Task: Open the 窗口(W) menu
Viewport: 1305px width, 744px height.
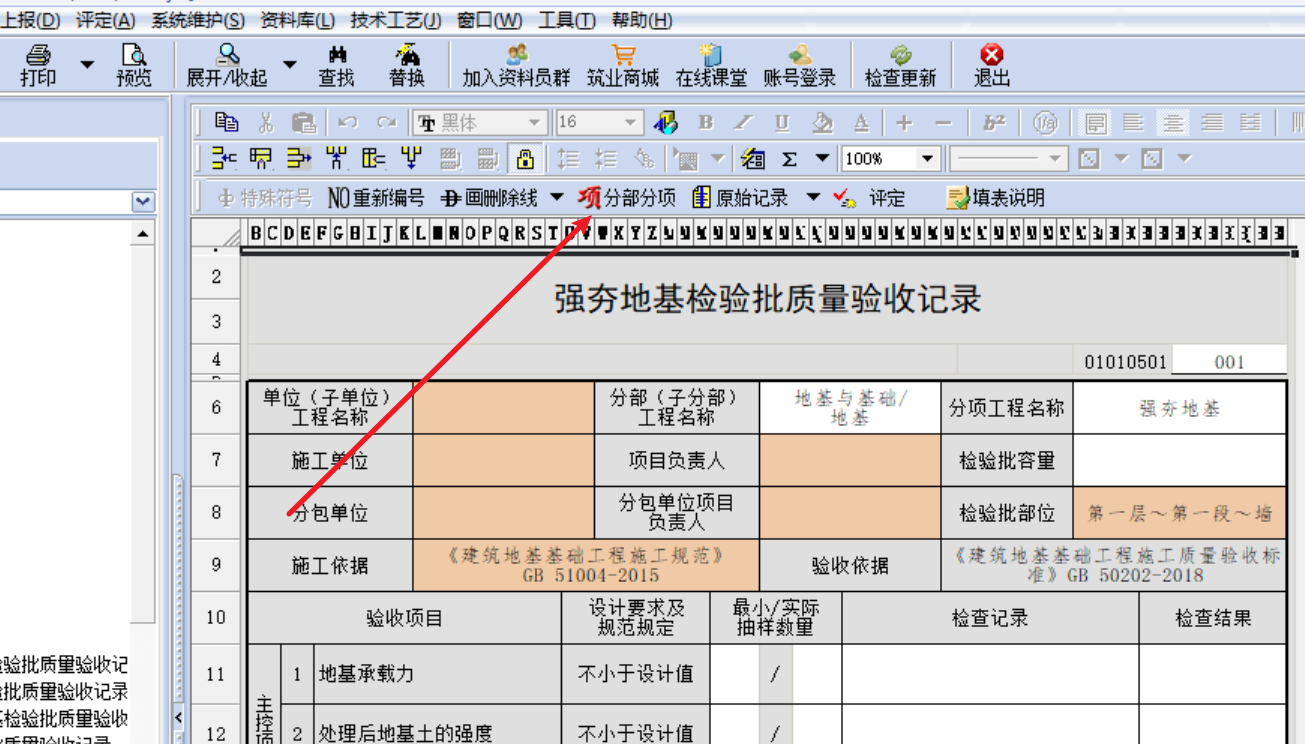Action: [x=489, y=20]
